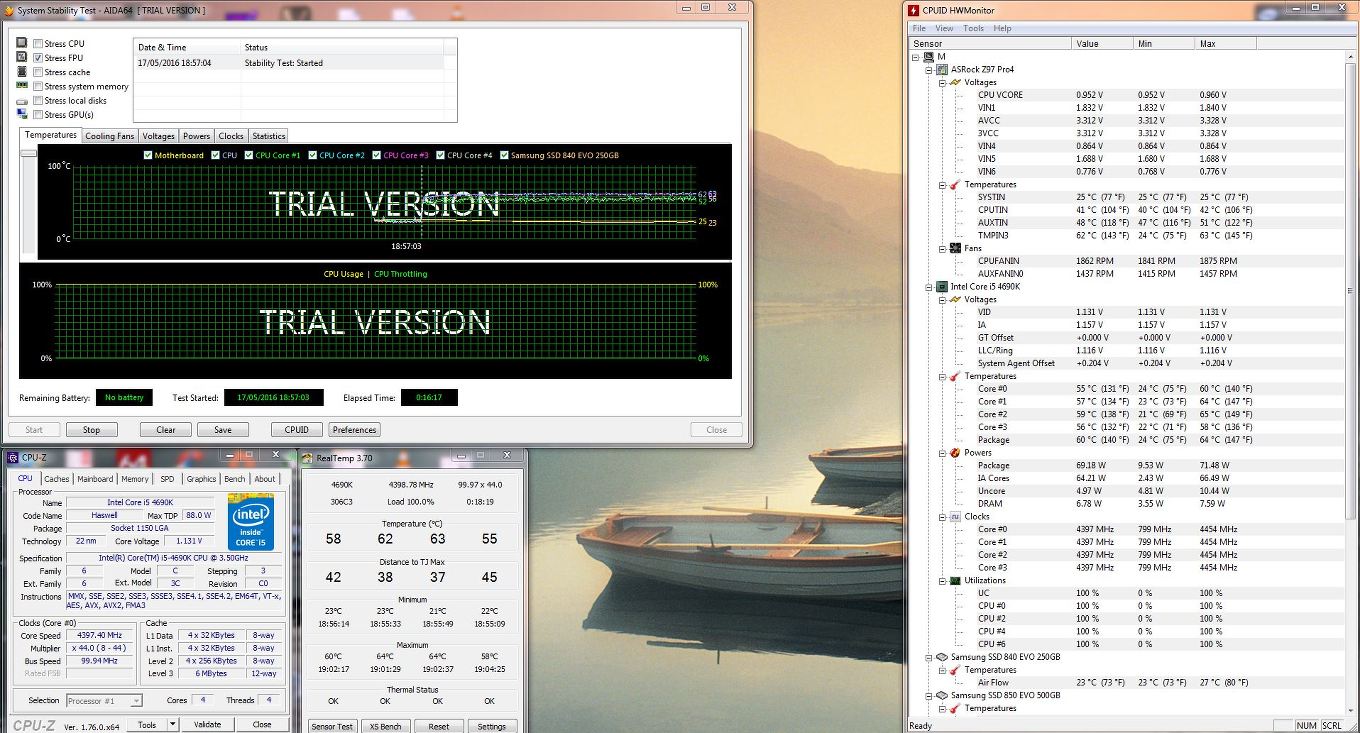This screenshot has height=733, width=1360.
Task: Enable the Stress GPU(s) checkbox
Action: (x=38, y=115)
